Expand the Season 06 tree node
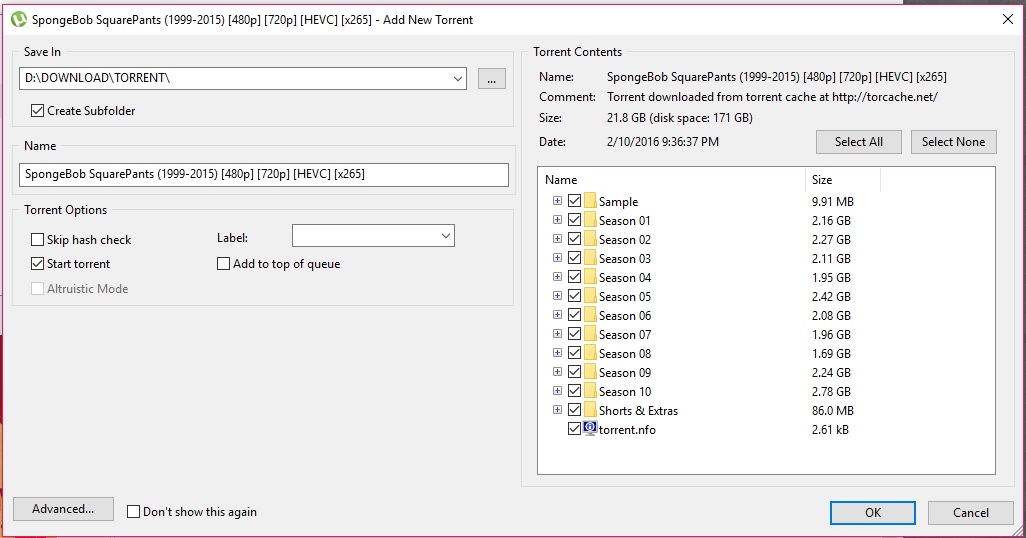 coord(557,314)
